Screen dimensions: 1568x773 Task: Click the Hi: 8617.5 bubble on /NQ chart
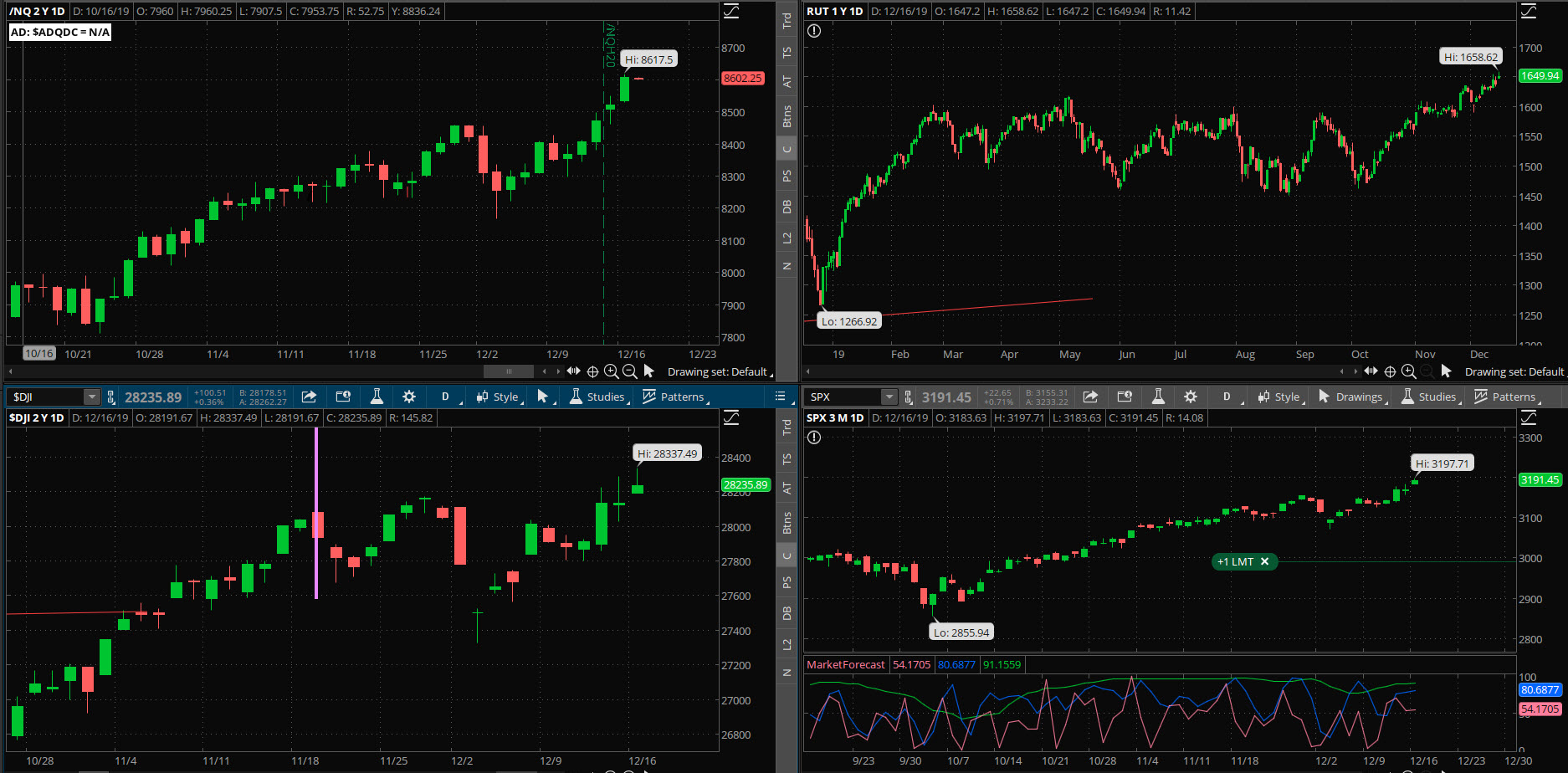pos(649,59)
